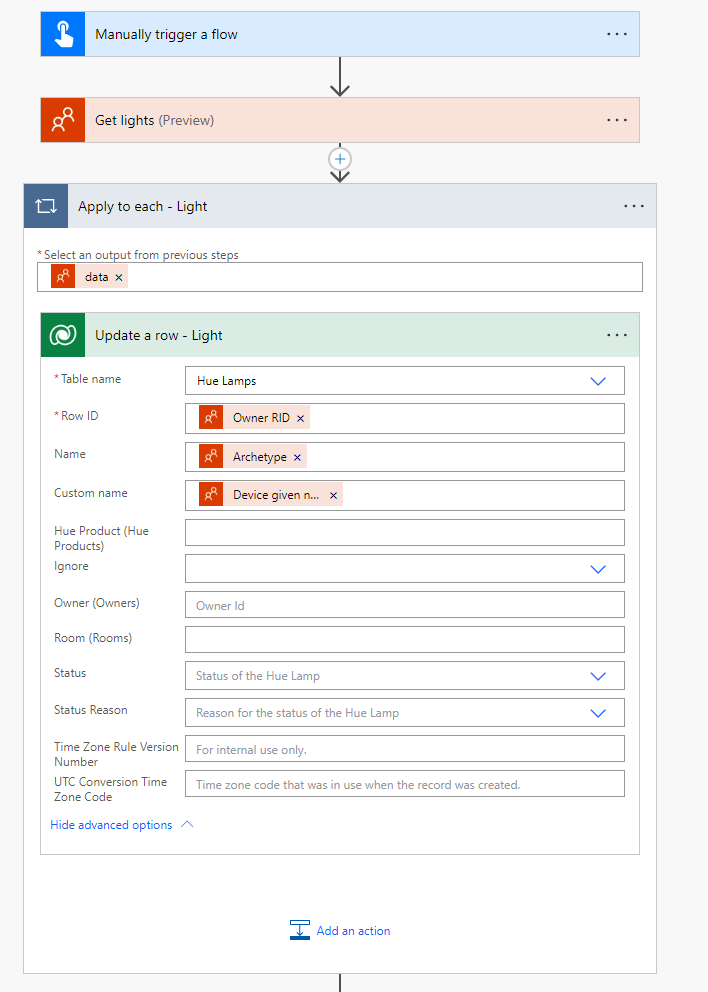Collapse with Hide advanced options

[121, 825]
